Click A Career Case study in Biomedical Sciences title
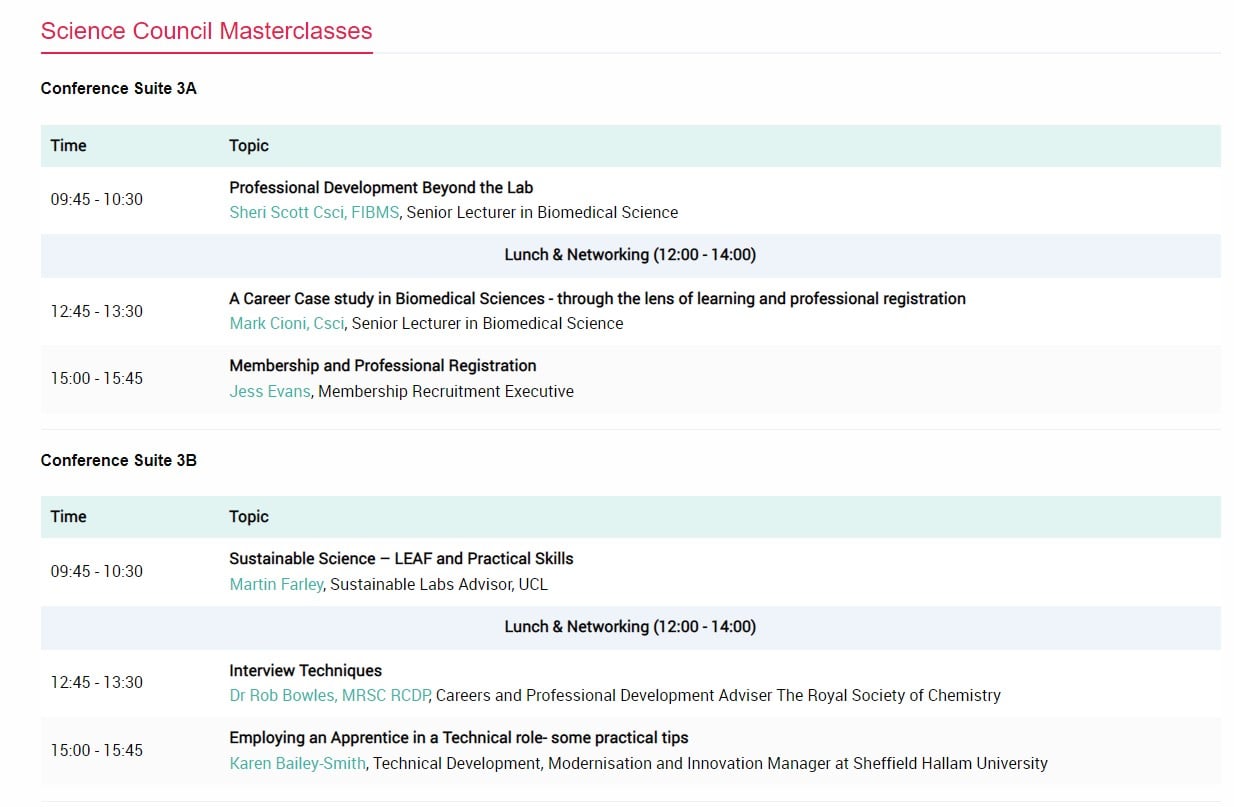Viewport: 1234px width, 807px height. (x=597, y=298)
